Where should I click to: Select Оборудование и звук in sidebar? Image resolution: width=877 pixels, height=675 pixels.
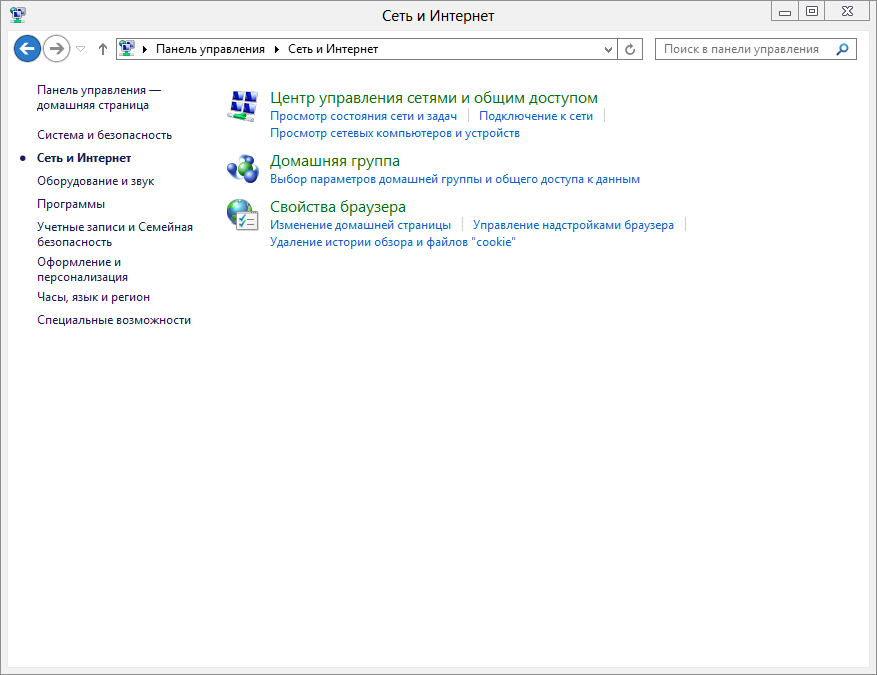(95, 181)
